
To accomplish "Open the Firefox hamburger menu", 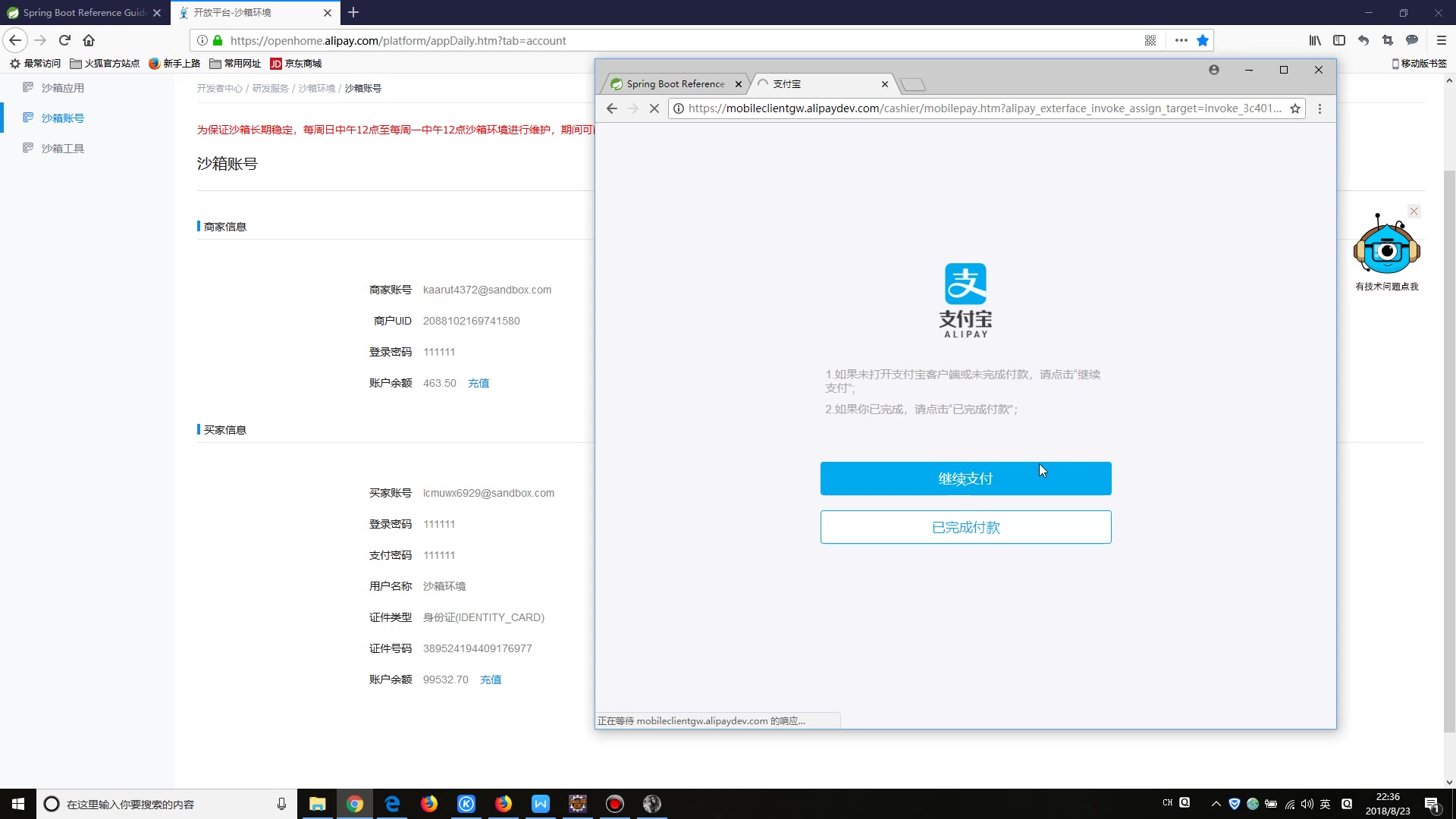I will pyautogui.click(x=1442, y=40).
